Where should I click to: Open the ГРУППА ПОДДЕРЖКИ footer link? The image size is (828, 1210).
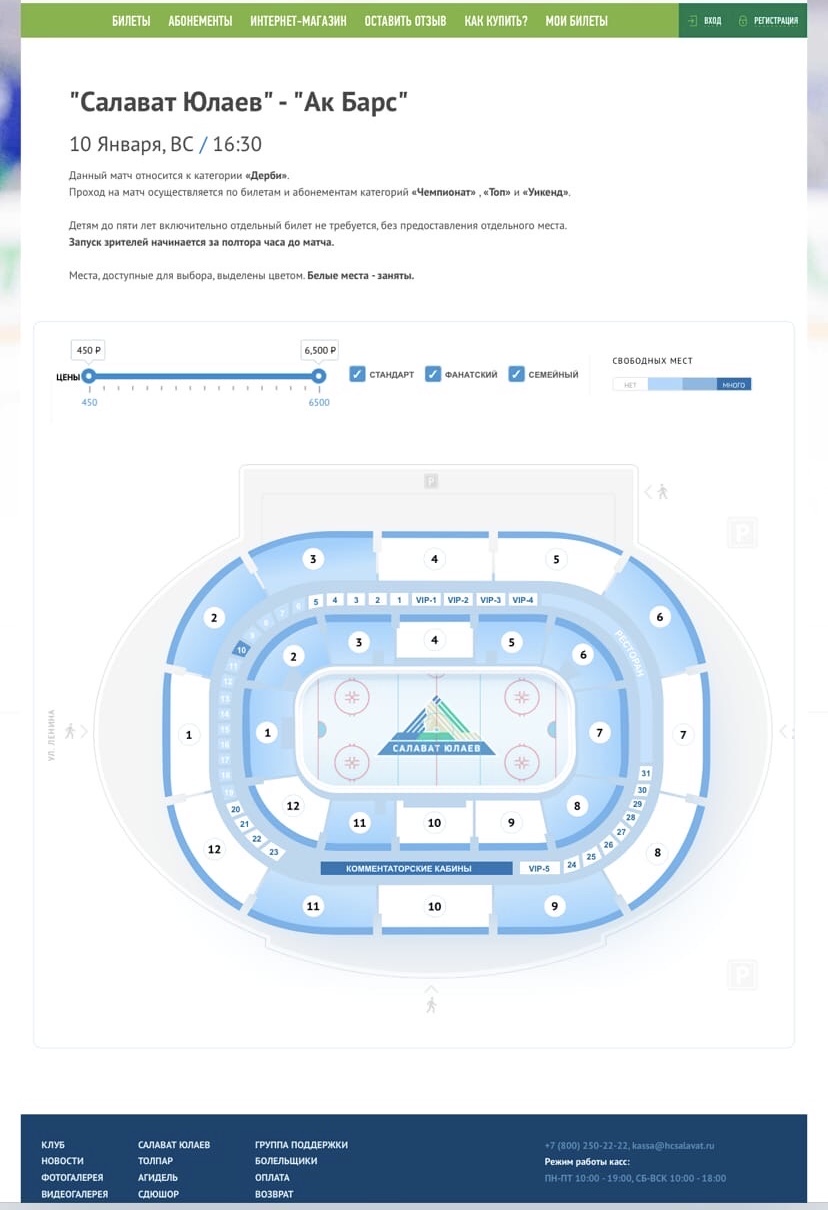301,1145
